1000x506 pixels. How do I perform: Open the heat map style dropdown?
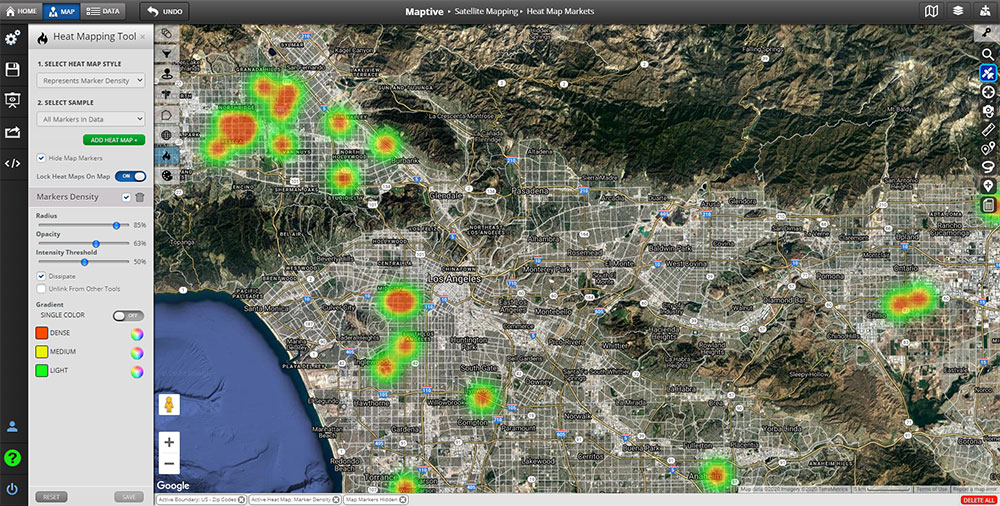point(91,80)
